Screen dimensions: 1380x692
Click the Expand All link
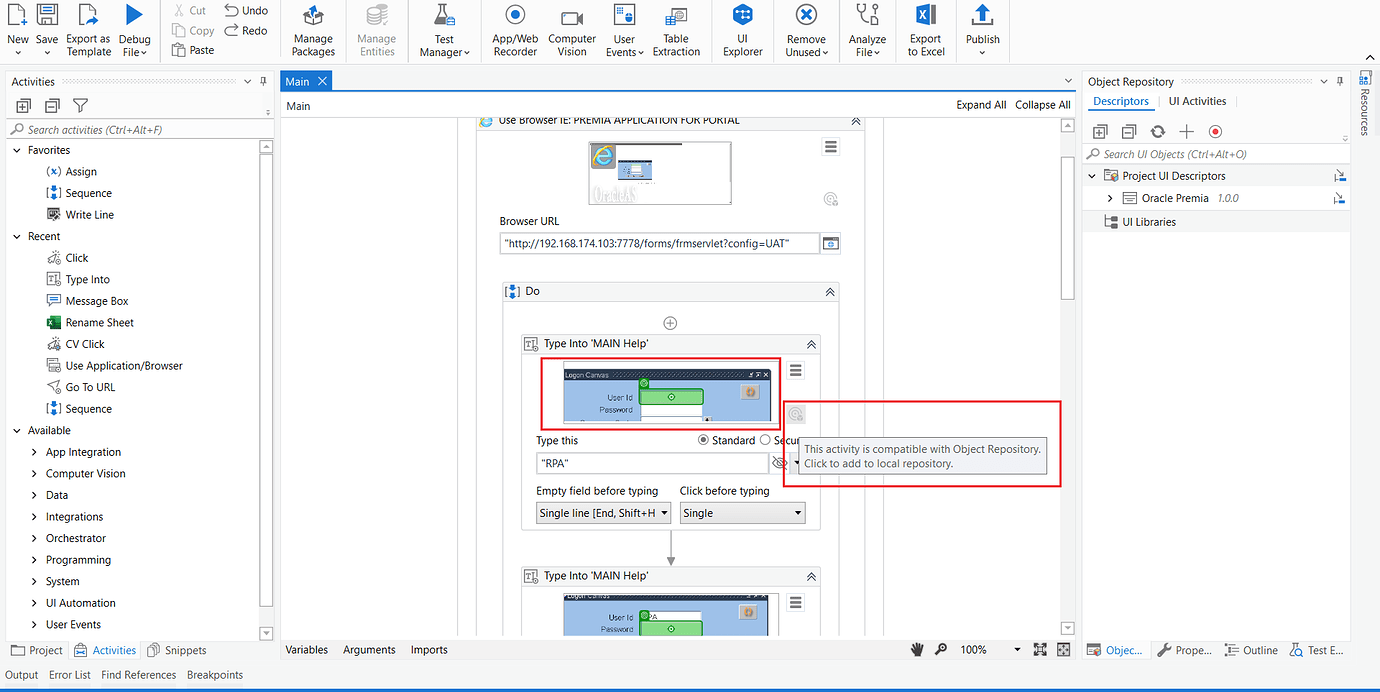981,104
